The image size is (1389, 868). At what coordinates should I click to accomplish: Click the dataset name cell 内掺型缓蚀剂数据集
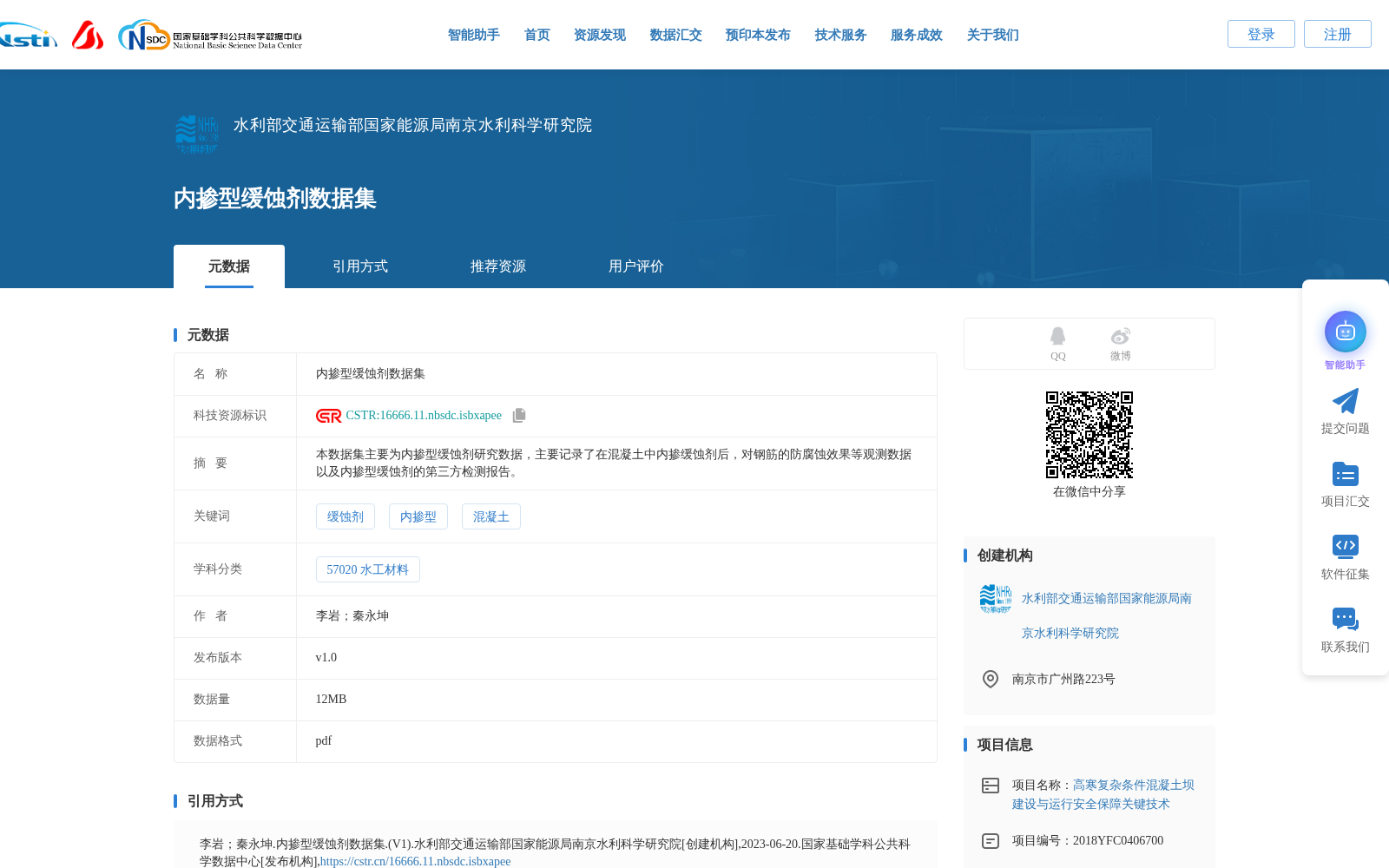coord(371,374)
